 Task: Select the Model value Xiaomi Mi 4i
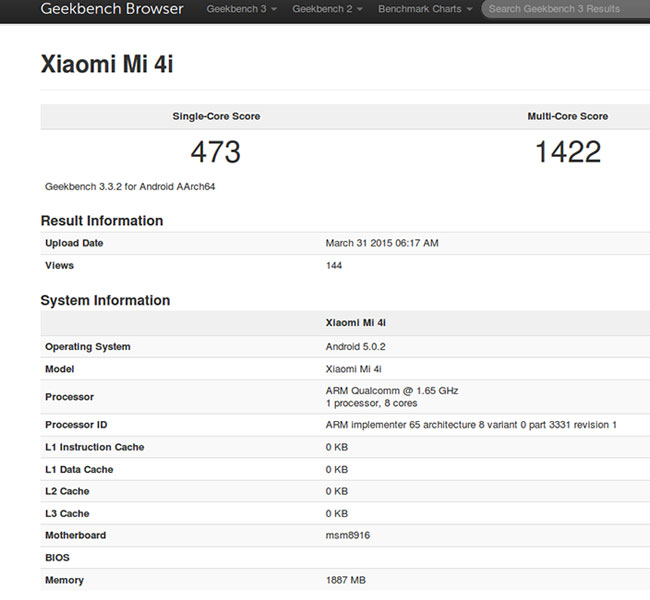coord(353,369)
